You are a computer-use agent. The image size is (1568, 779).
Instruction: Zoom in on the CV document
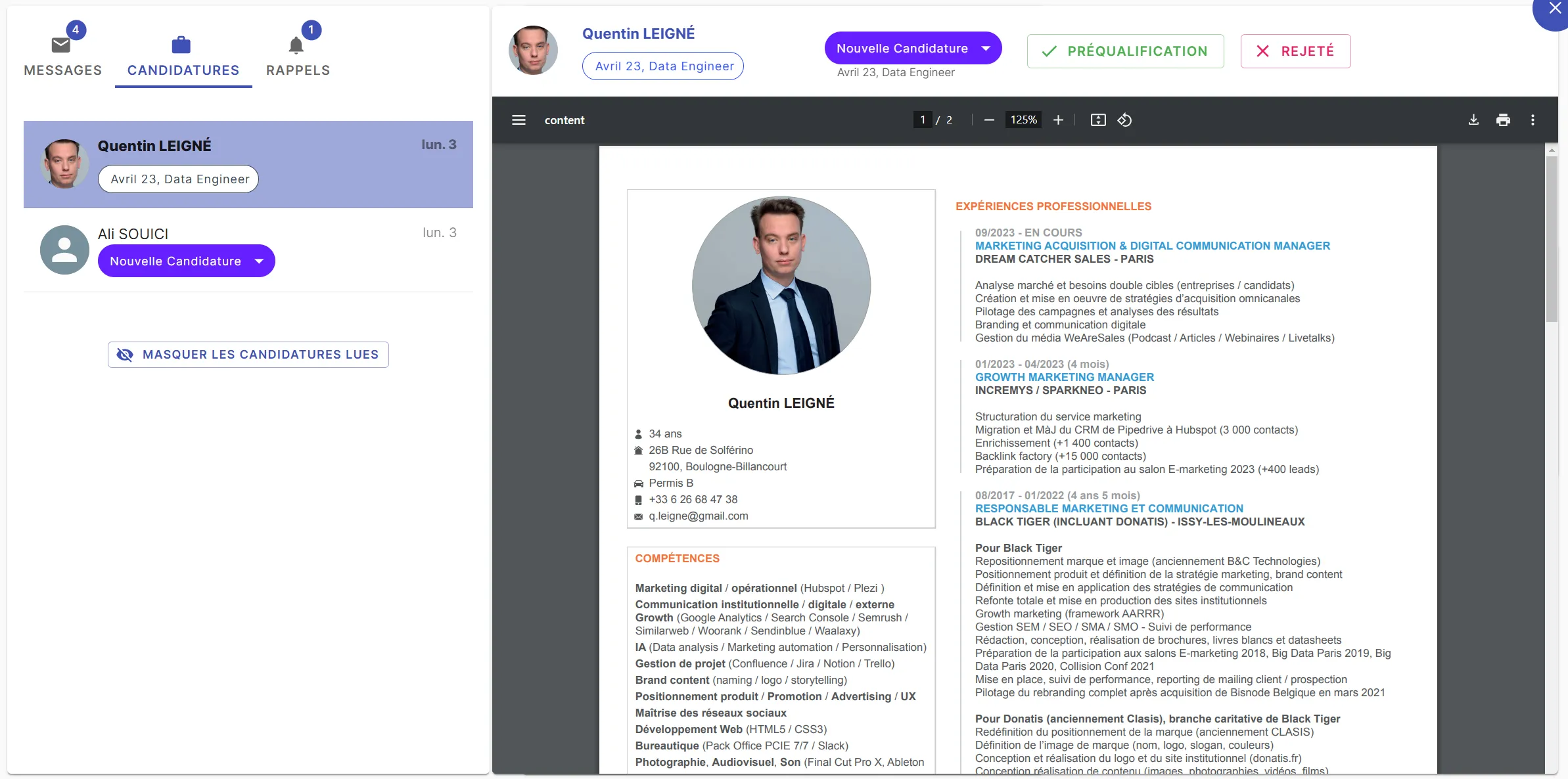(x=1059, y=120)
